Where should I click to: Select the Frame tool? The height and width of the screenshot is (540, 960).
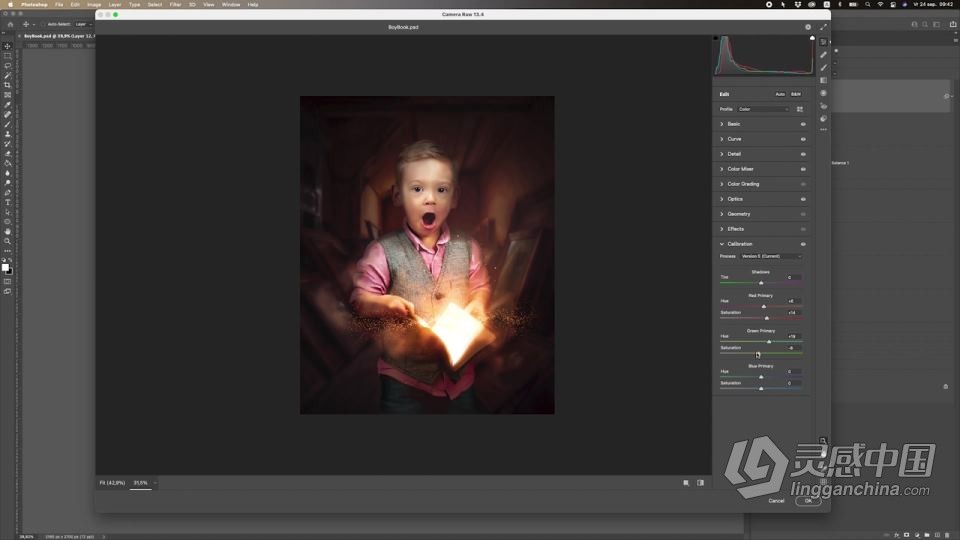[7, 95]
